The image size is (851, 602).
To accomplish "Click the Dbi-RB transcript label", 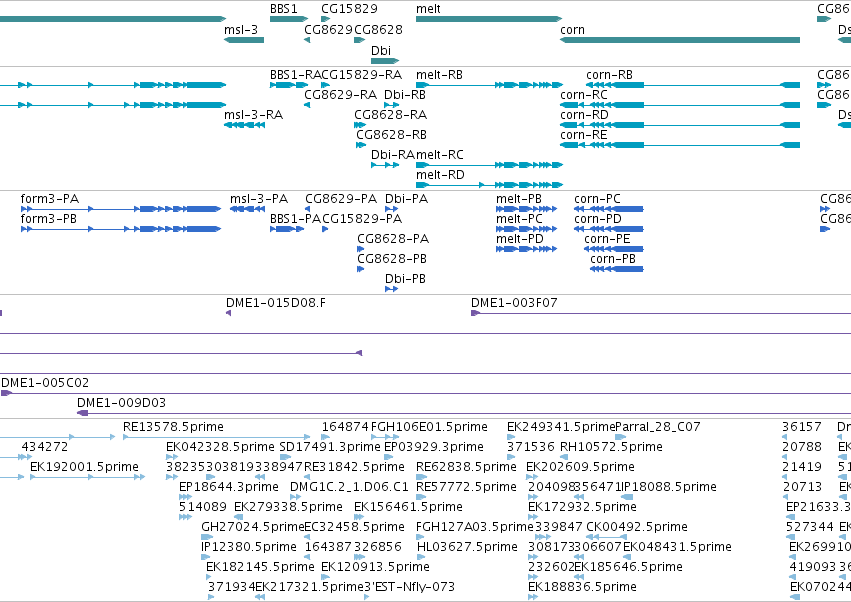I will (405, 95).
